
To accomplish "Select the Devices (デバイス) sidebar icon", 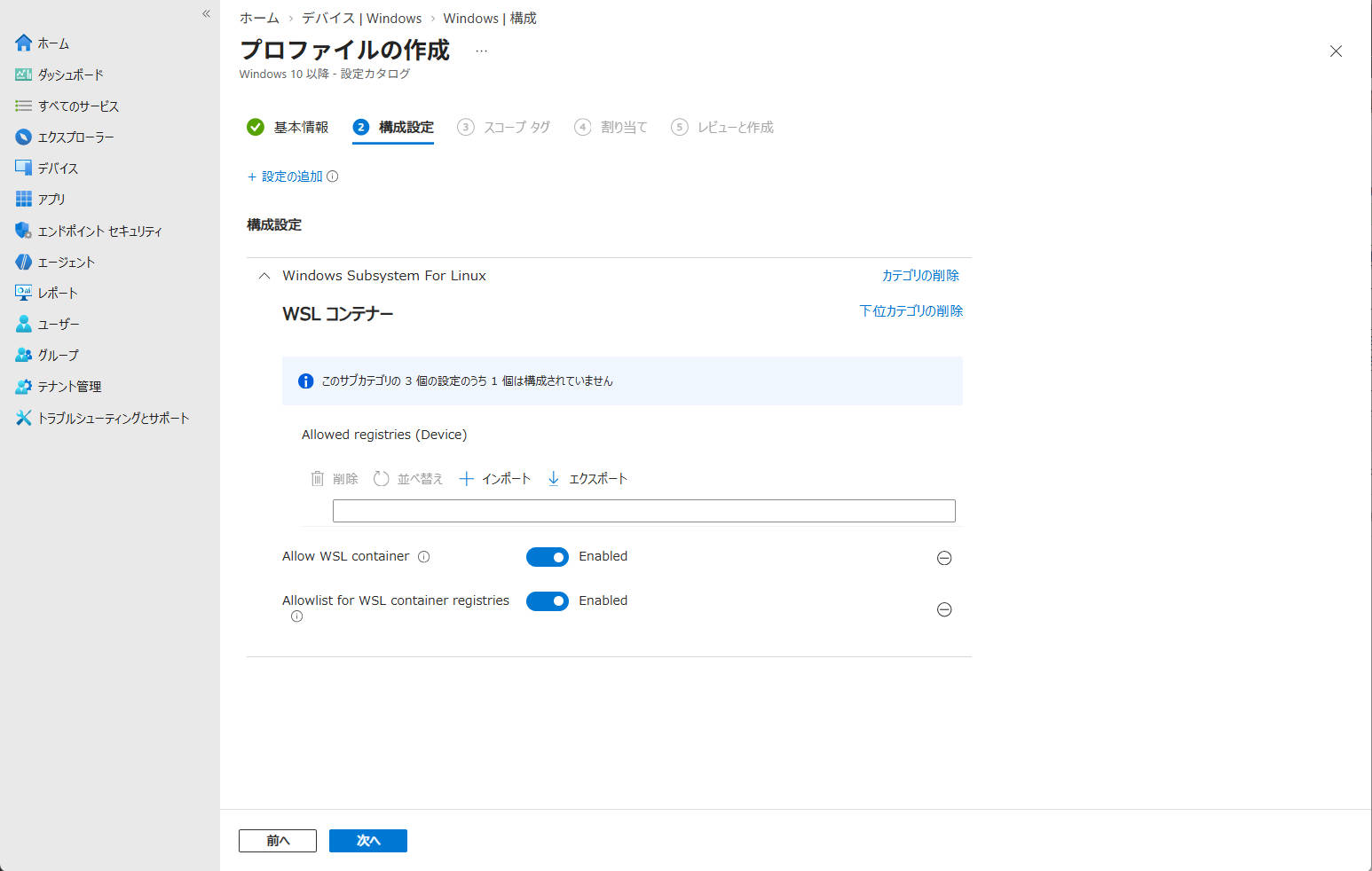I will pyautogui.click(x=24, y=168).
